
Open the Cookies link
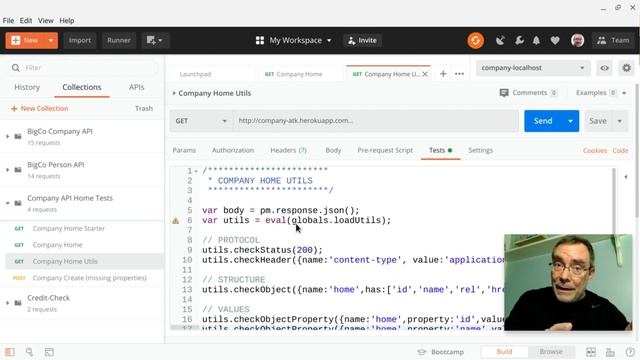coord(595,151)
